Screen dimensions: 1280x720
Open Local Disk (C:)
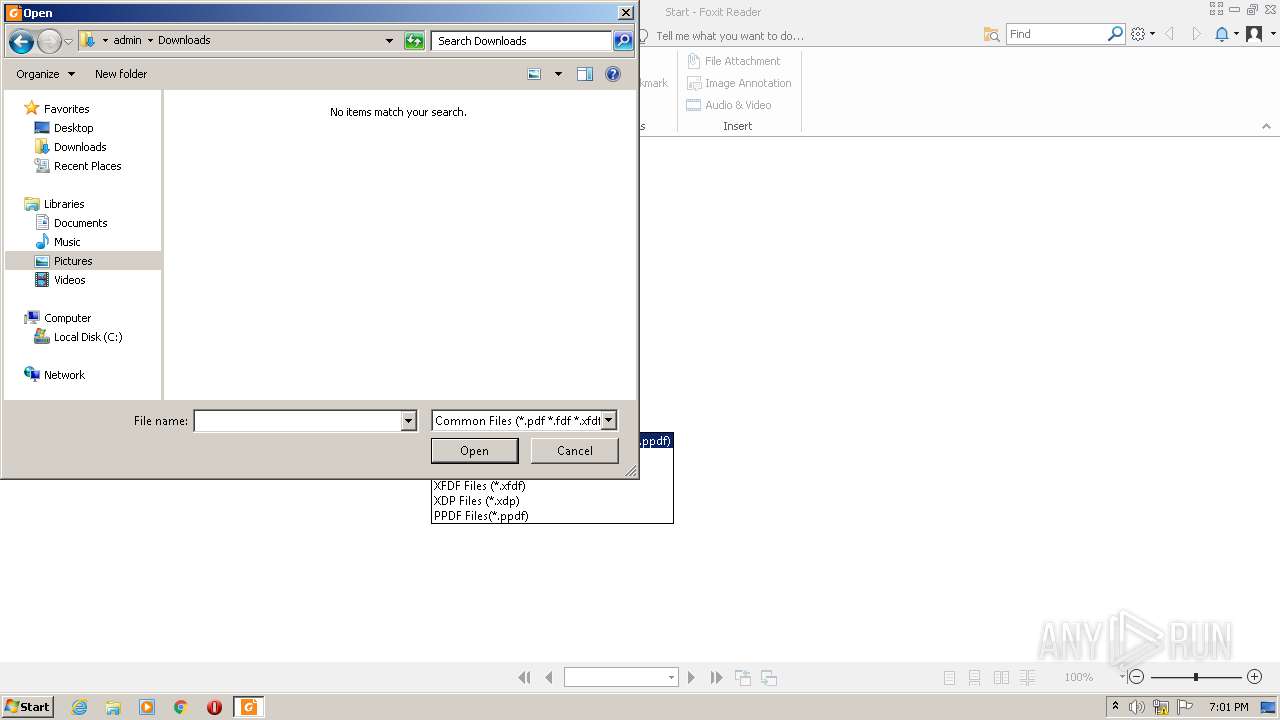[88, 337]
